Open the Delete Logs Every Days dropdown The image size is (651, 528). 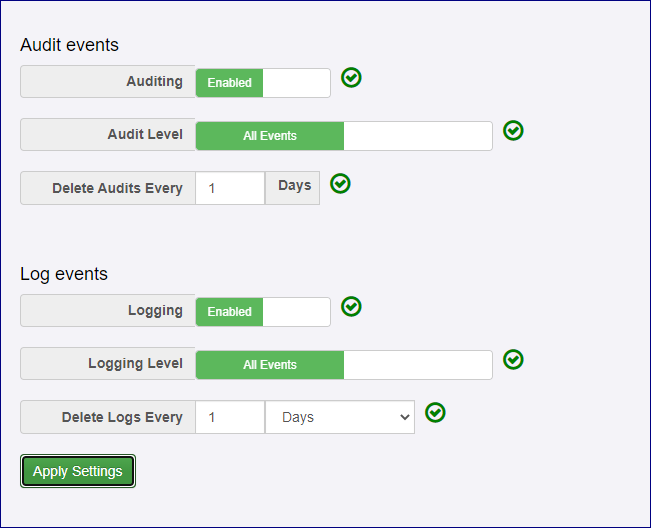340,418
